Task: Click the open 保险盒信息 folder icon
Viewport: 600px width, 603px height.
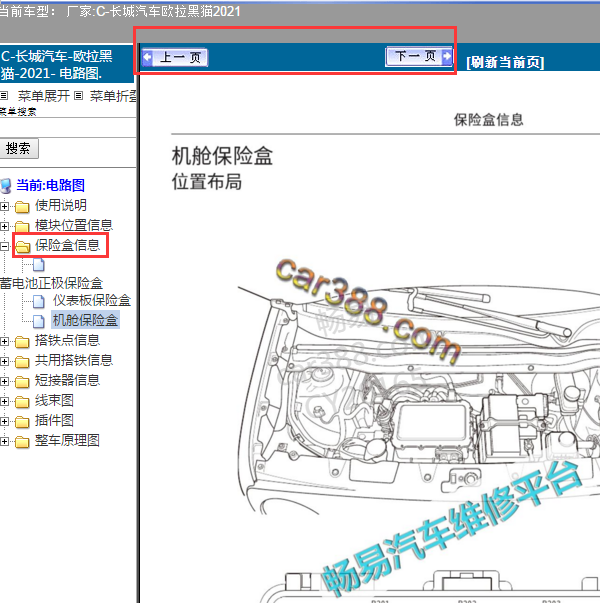Action: (23, 247)
